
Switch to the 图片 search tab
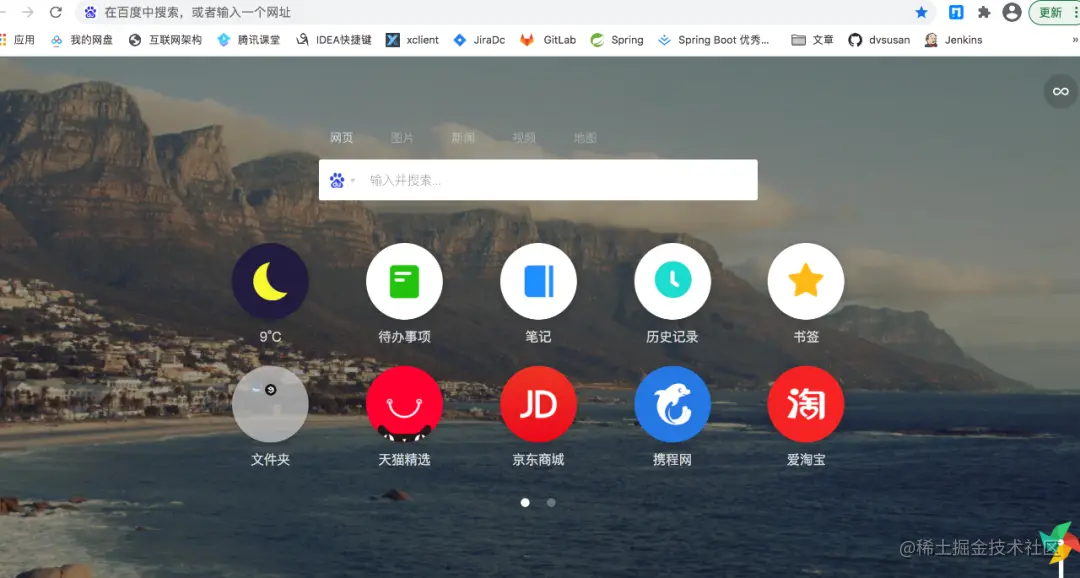(x=402, y=138)
